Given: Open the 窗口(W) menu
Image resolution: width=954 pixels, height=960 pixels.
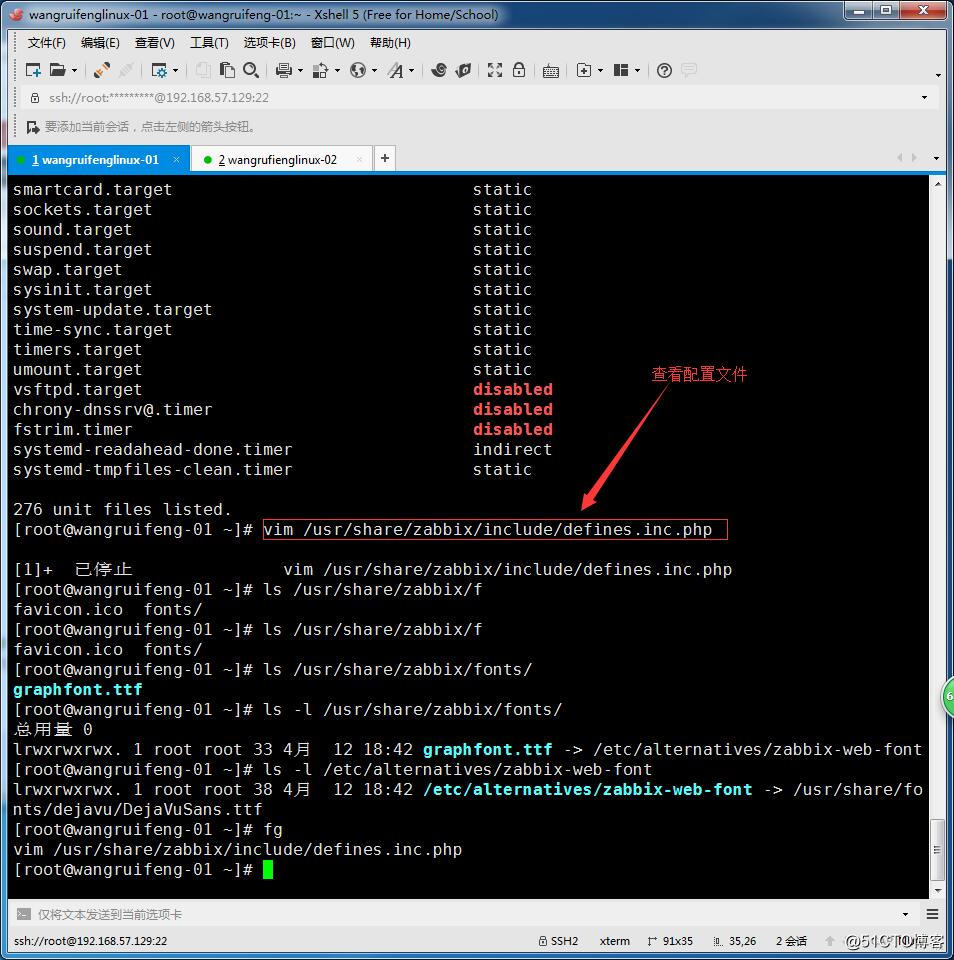Looking at the screenshot, I should [332, 43].
